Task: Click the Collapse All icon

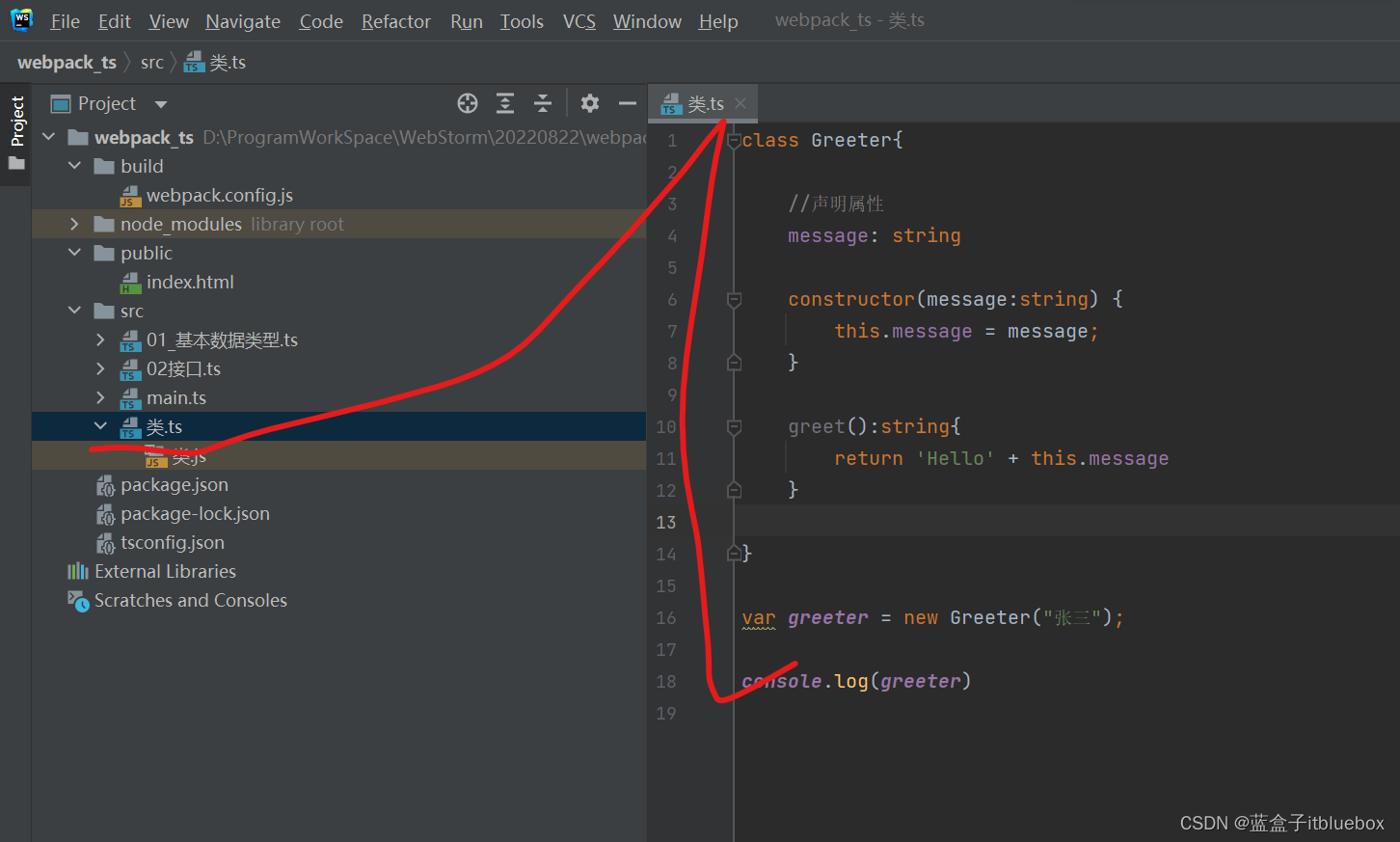Action: 543,103
